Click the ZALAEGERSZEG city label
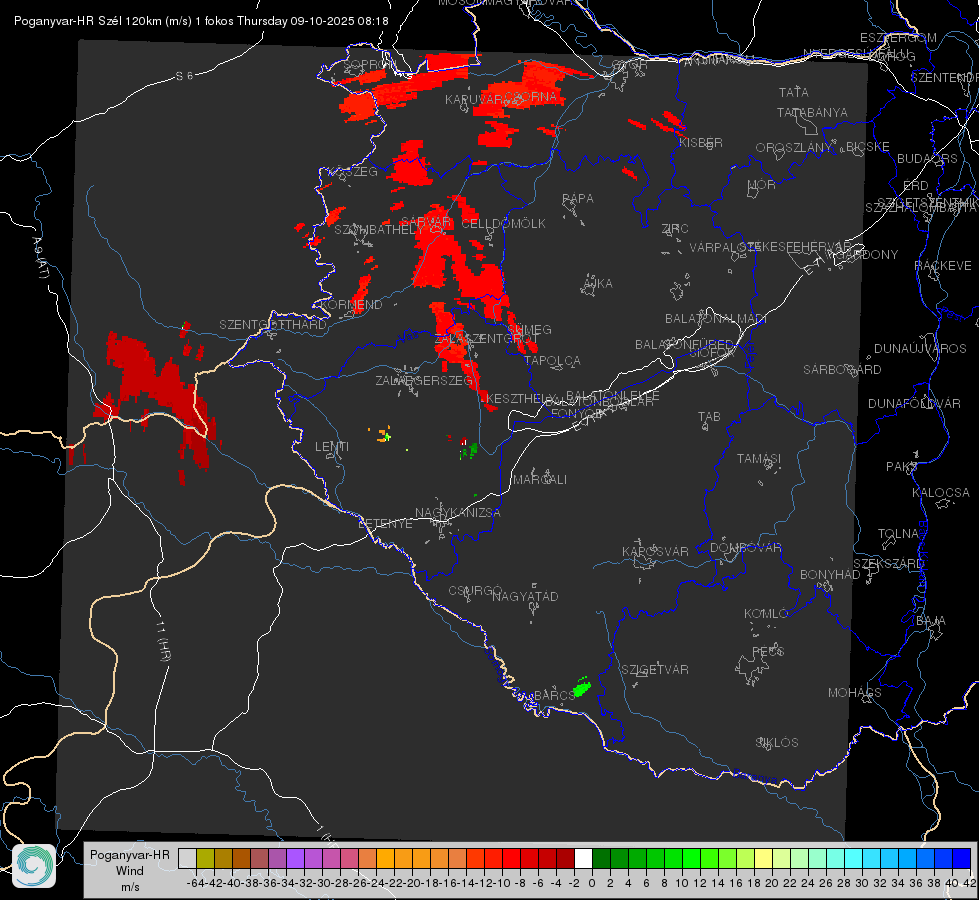Viewport: 979px width, 900px height. 424,380
